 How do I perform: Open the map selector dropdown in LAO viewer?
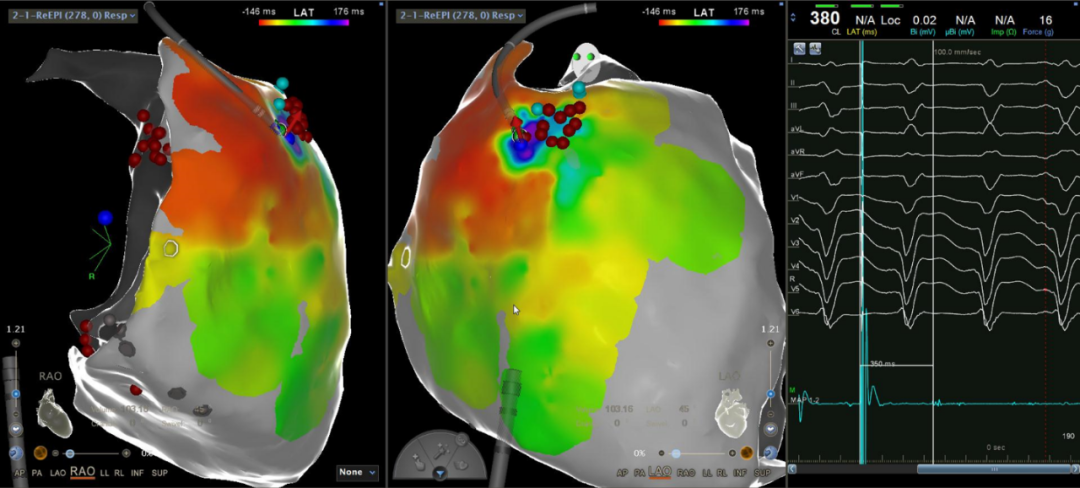click(x=461, y=14)
